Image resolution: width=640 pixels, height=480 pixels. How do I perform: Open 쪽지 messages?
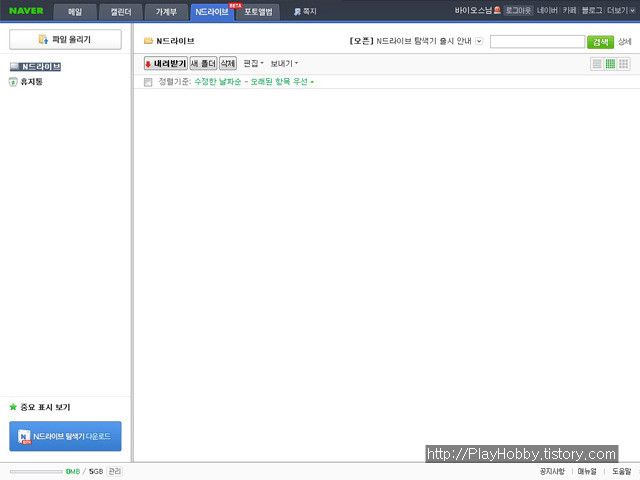click(x=305, y=12)
